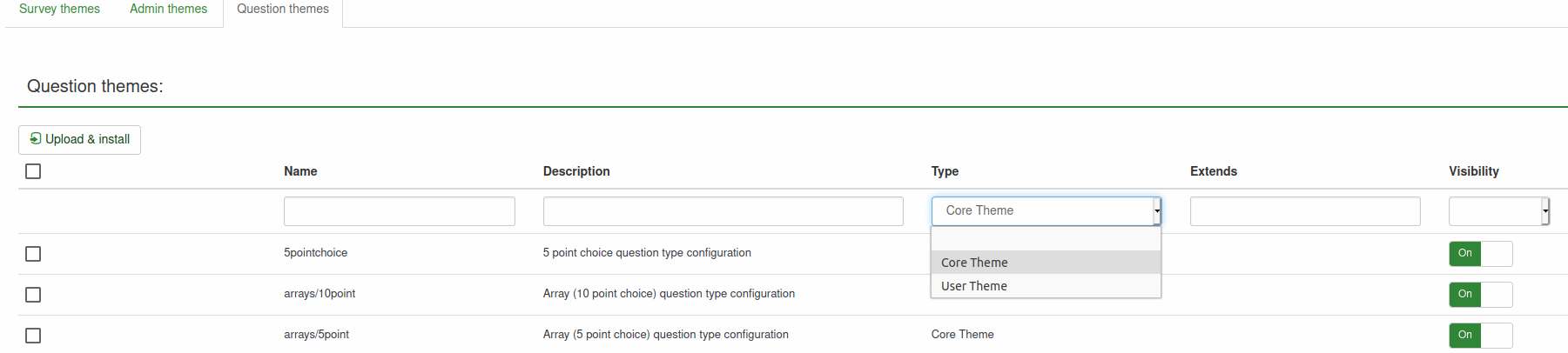Open the Type filter dropdown
This screenshot has width=1568, height=353.
[1046, 211]
